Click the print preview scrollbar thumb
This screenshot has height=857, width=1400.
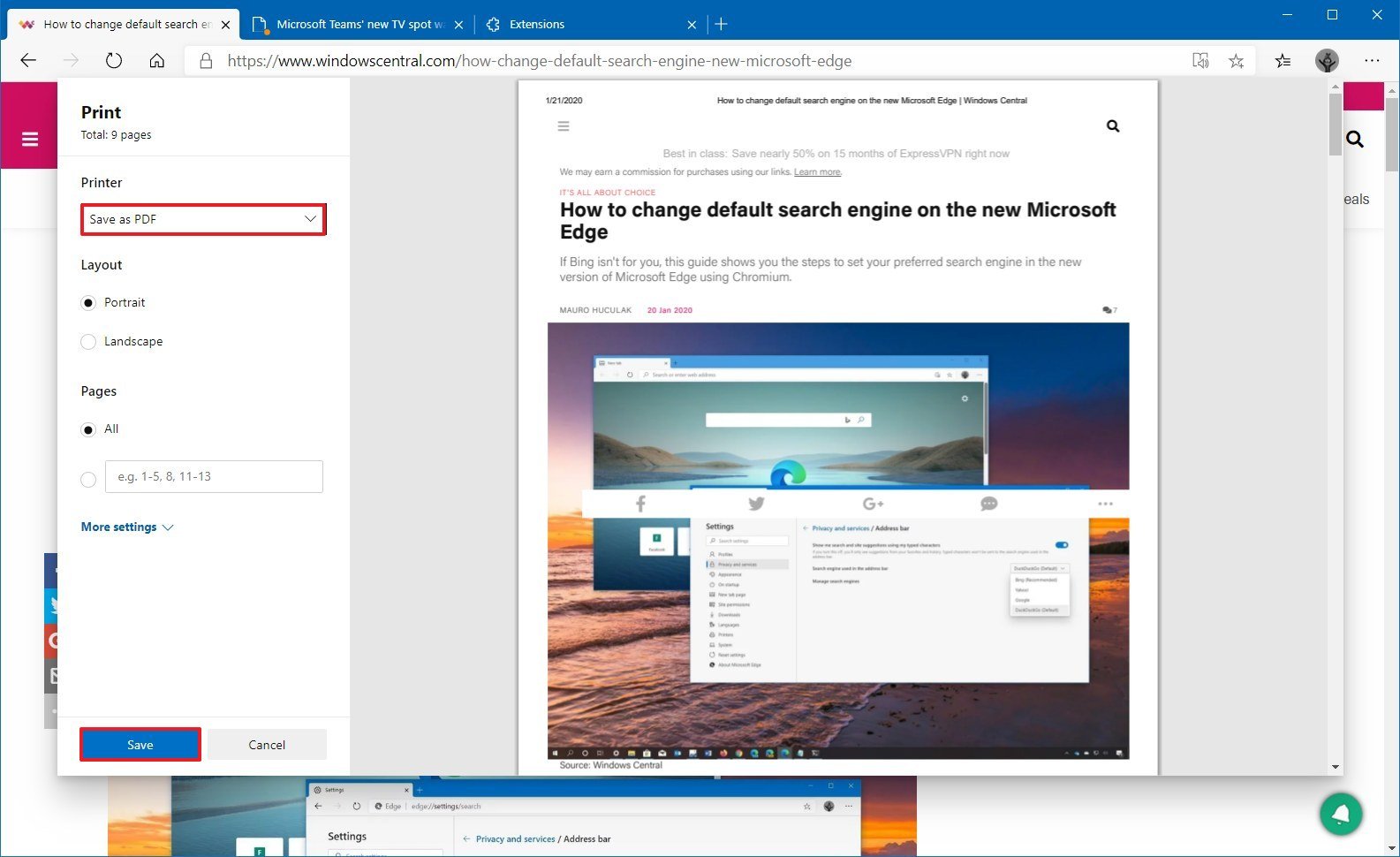pyautogui.click(x=1335, y=124)
